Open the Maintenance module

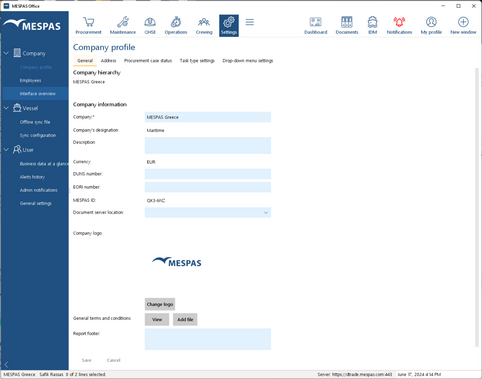tap(123, 25)
